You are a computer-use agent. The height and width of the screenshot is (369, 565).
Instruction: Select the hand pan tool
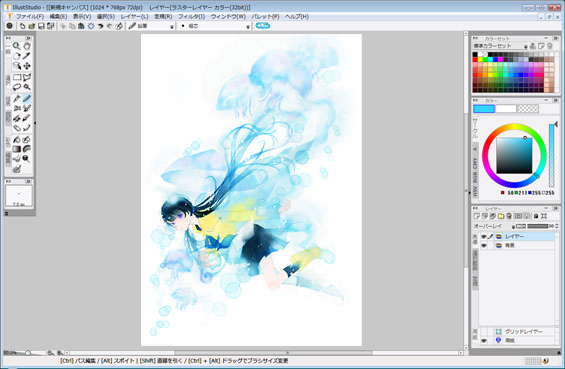27,46
